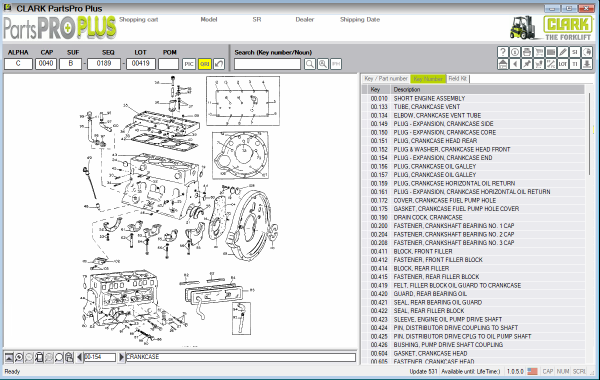This screenshot has width=600, height=380.
Task: Select row DRAIN COCK, CRANKCASE
Action: 473,217
